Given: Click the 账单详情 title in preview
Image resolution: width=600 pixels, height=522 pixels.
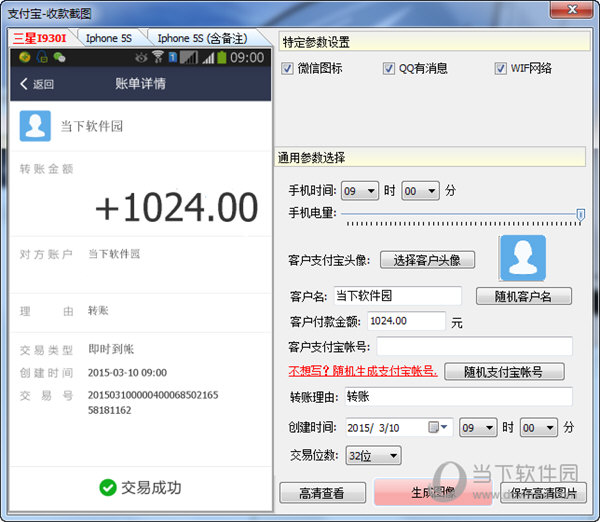Looking at the screenshot, I should tap(140, 83).
